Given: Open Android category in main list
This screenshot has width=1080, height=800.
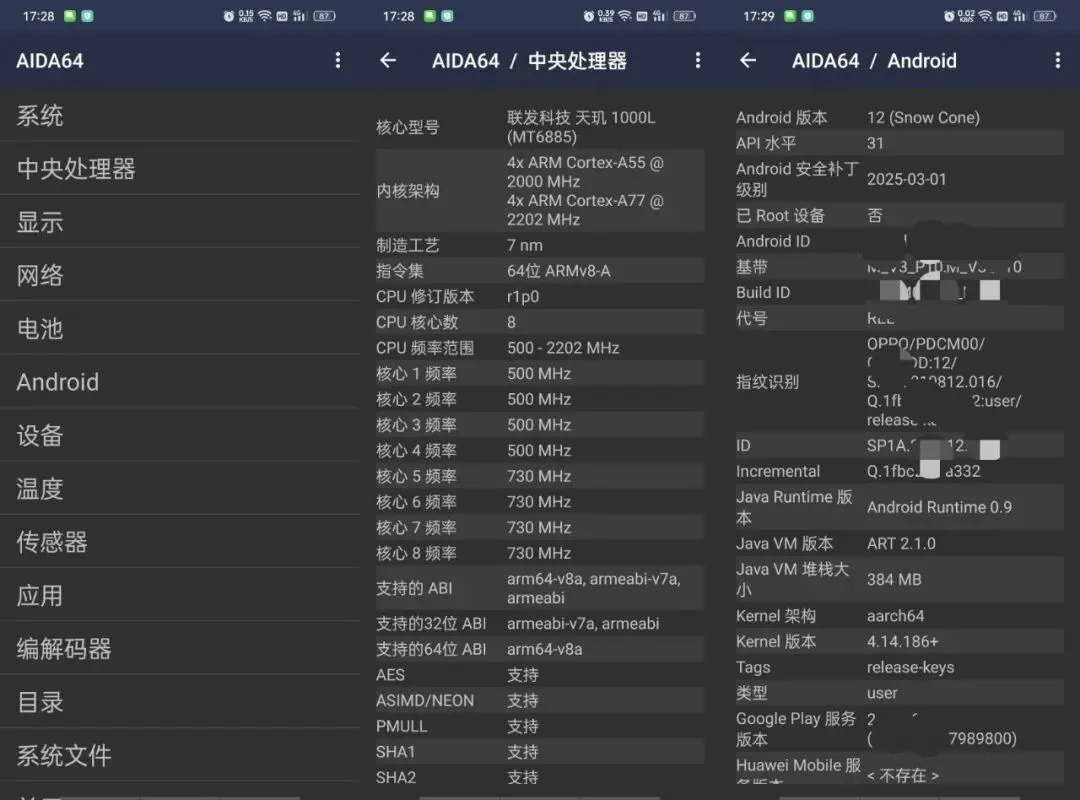Looking at the screenshot, I should click(x=180, y=382).
